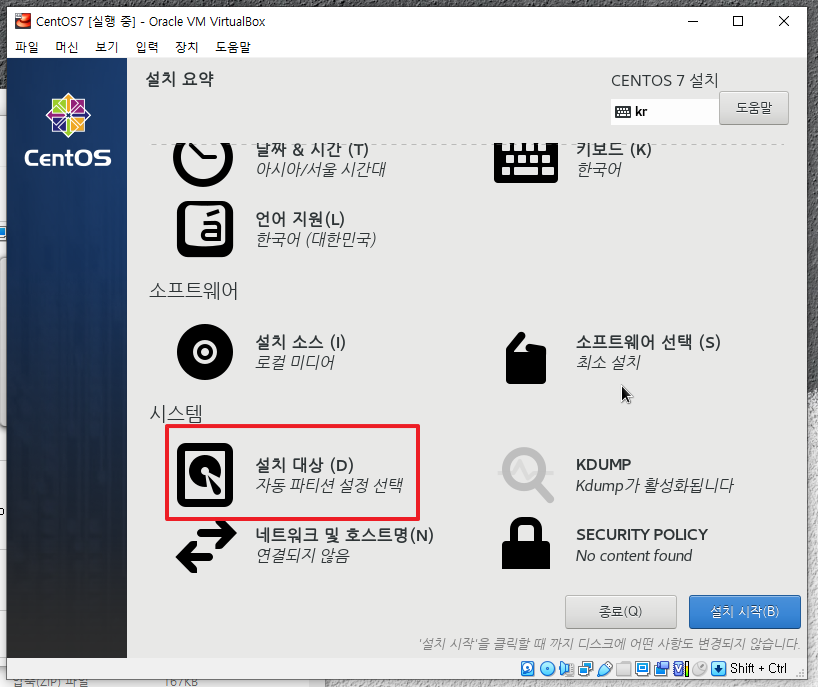Click '자동 파티션 설정 선택' status text
Screen dimensions: 818x687
329,485
